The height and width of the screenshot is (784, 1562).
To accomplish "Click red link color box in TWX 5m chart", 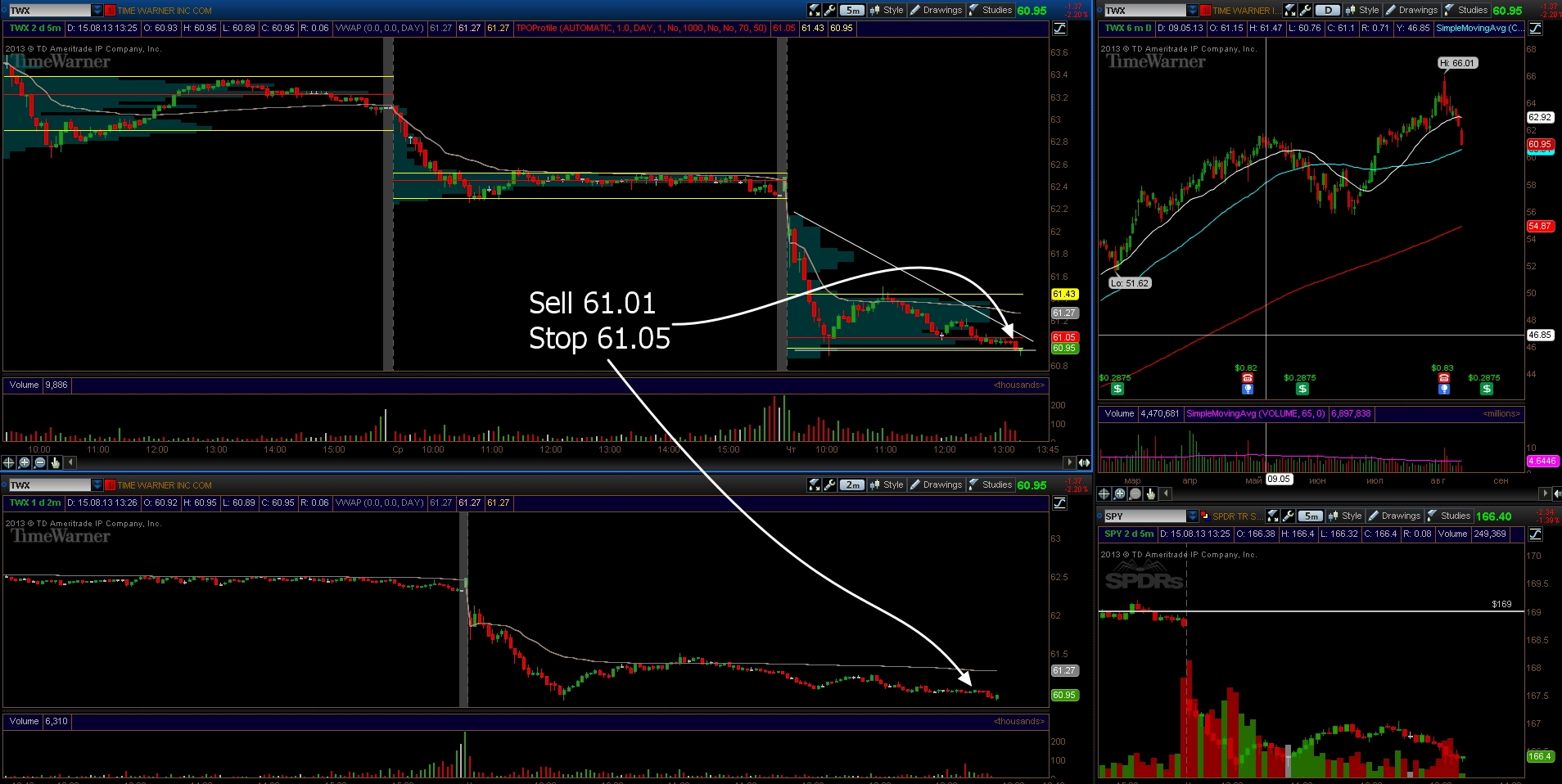I will click(x=111, y=11).
